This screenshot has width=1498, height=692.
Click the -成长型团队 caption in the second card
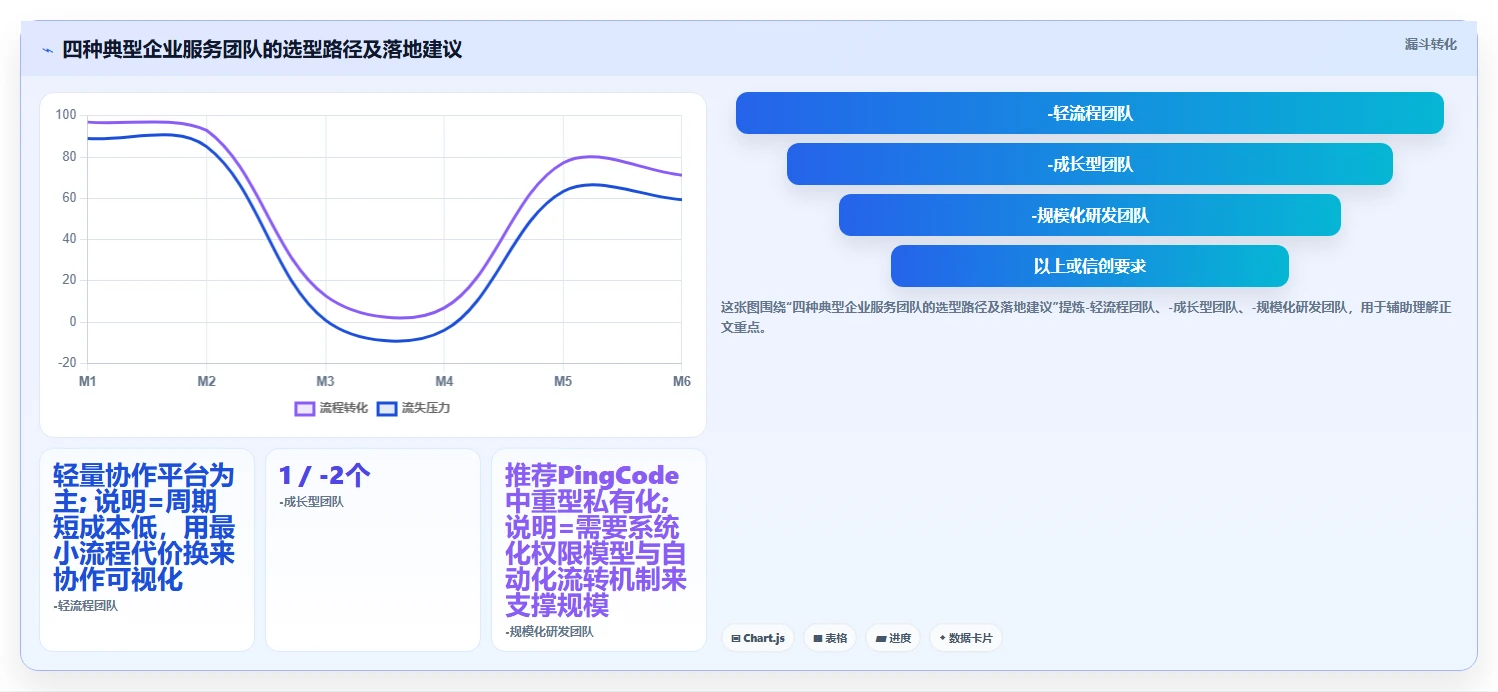pos(312,502)
